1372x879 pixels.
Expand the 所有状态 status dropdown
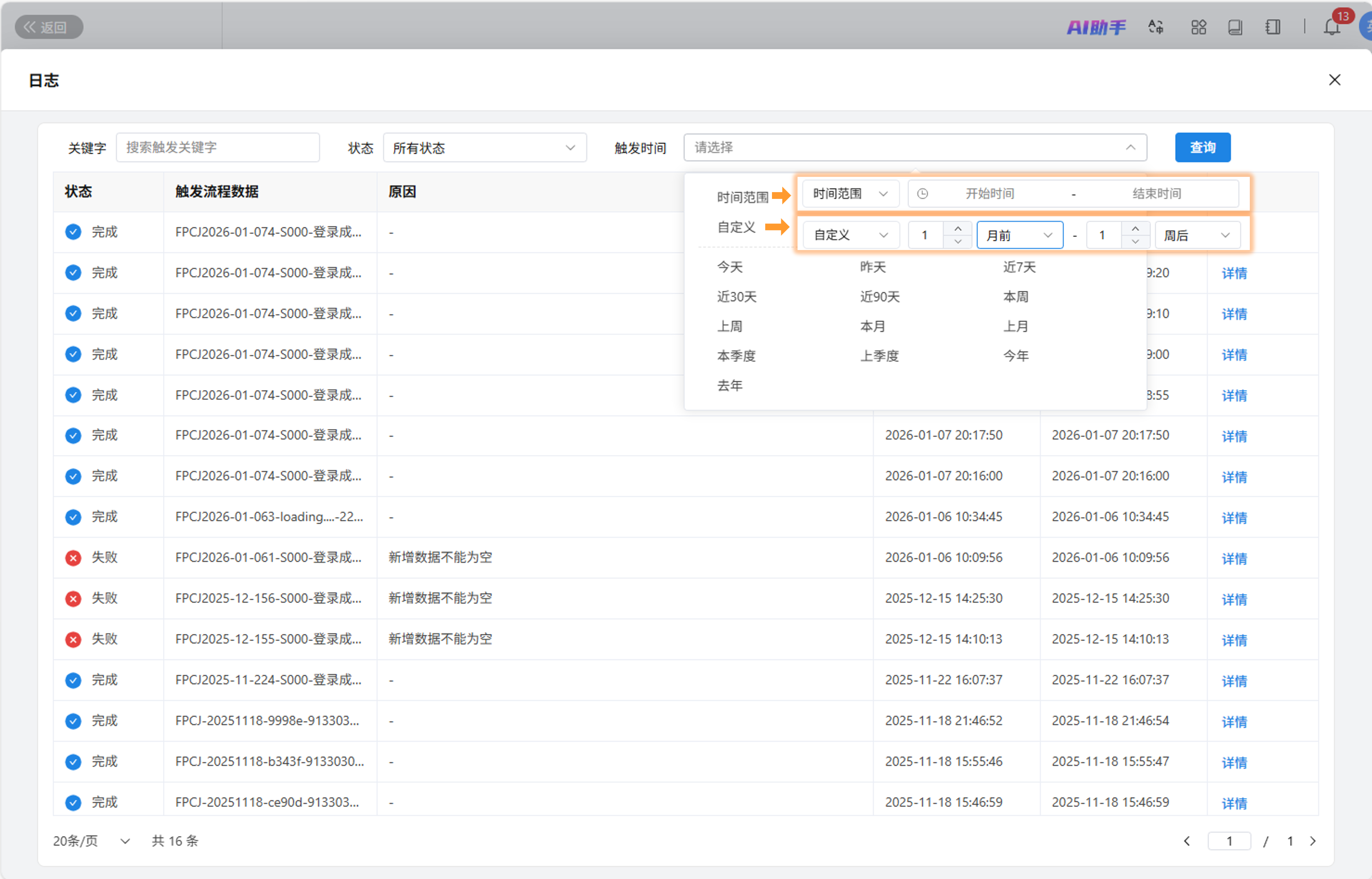click(x=484, y=148)
